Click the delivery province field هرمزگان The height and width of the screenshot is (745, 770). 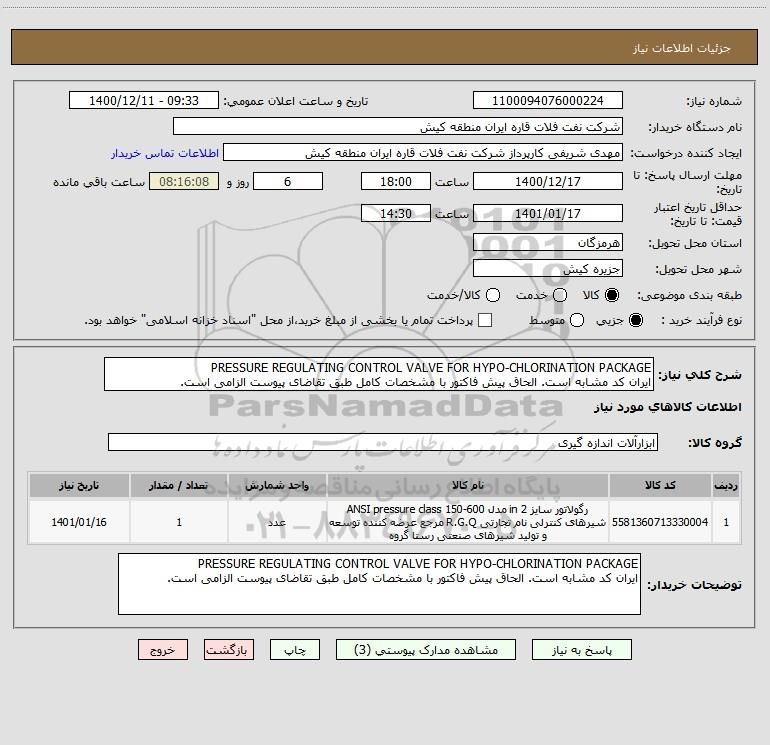548,242
